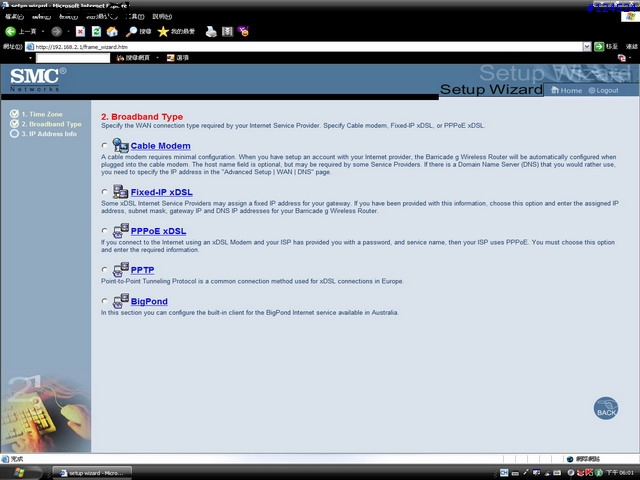Go to step 2. Broadband Type in sidebar

[46, 124]
